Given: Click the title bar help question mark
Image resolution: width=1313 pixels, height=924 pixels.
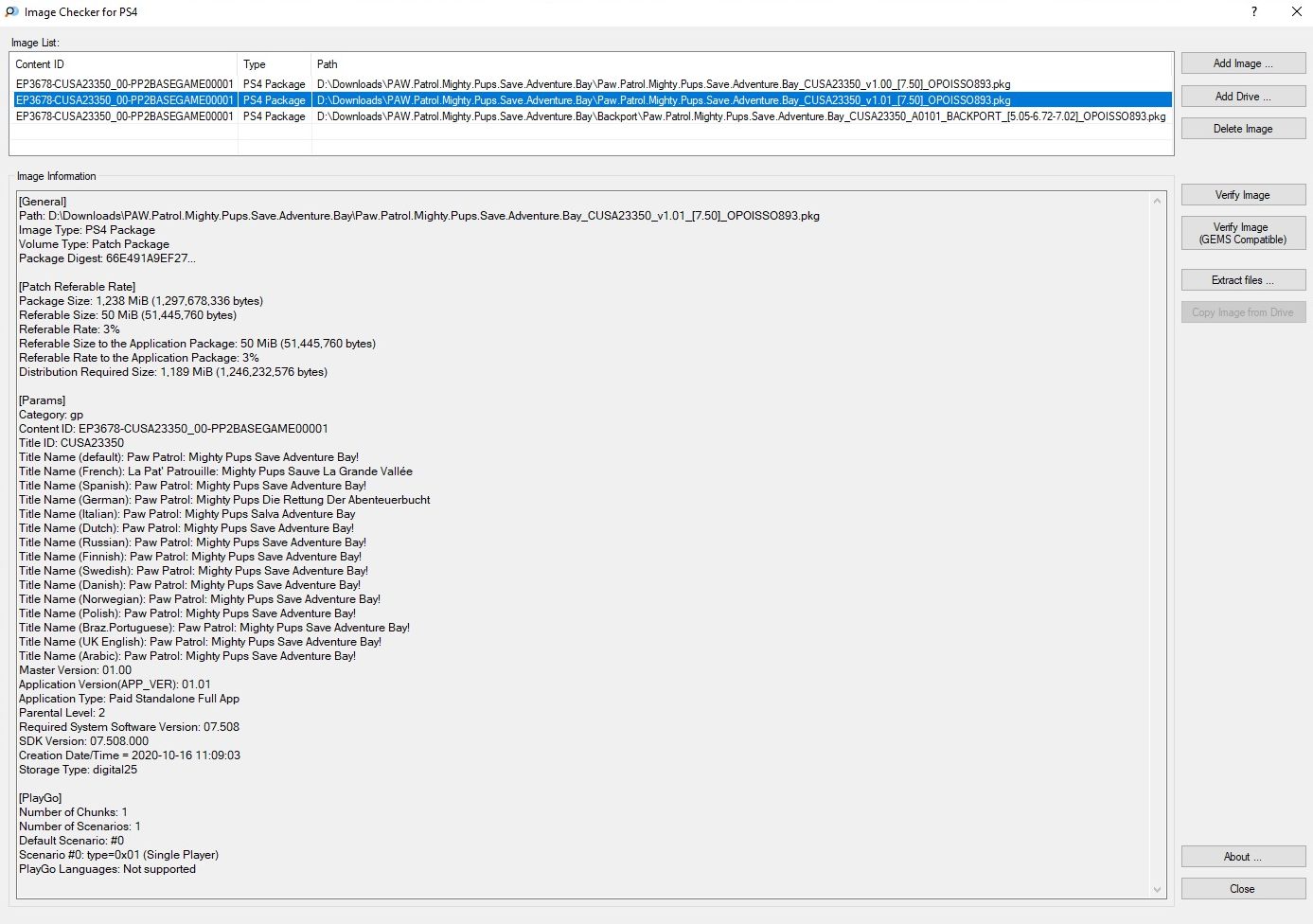Looking at the screenshot, I should click(x=1254, y=12).
